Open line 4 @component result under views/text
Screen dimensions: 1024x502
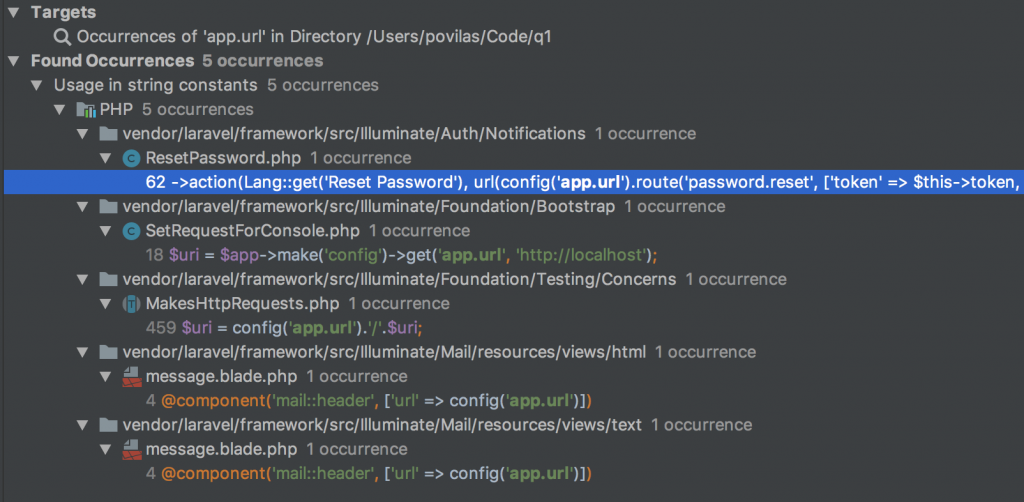tap(368, 474)
